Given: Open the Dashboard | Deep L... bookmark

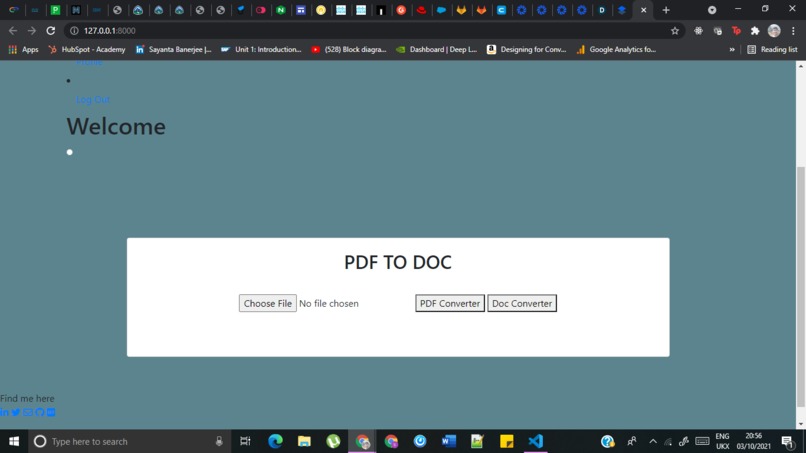Looking at the screenshot, I should [436, 49].
